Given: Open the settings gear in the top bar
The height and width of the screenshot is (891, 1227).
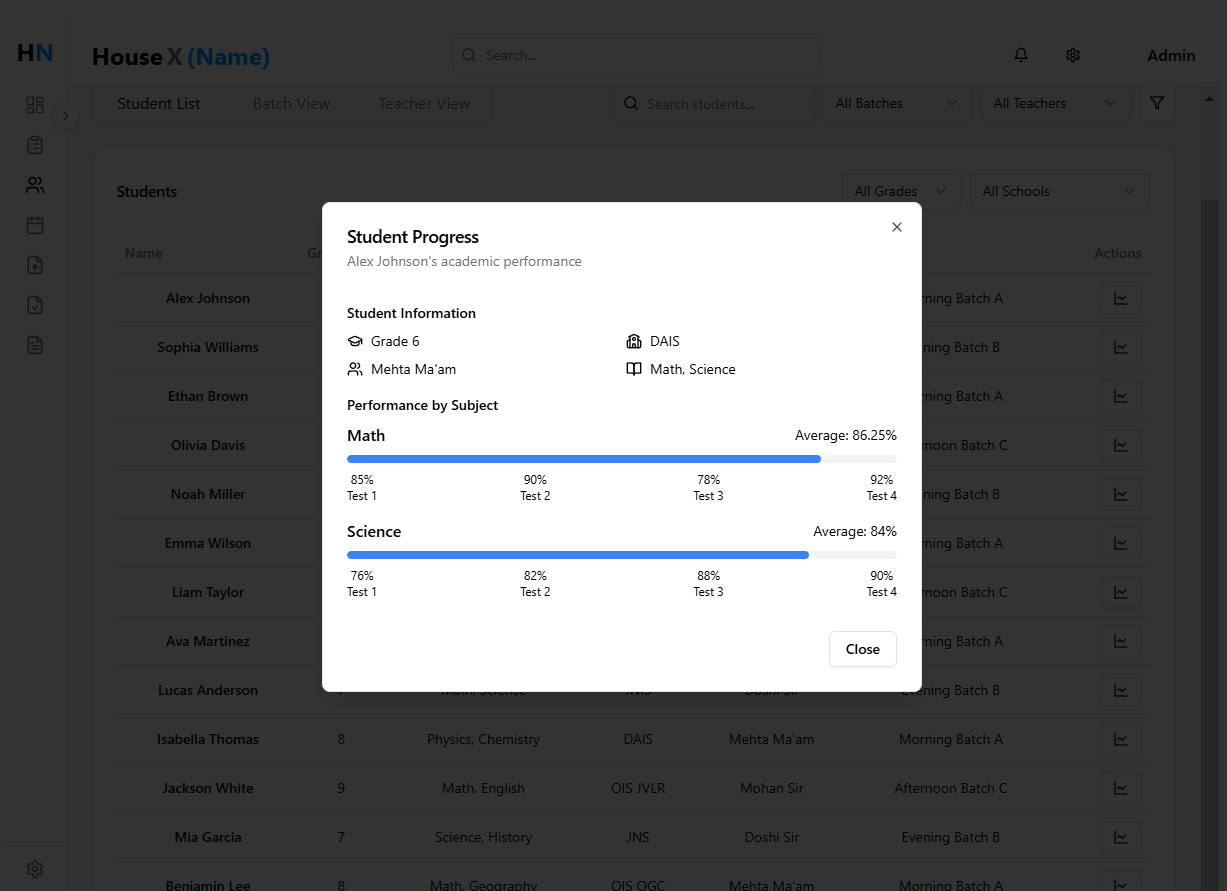Looking at the screenshot, I should click(1073, 55).
